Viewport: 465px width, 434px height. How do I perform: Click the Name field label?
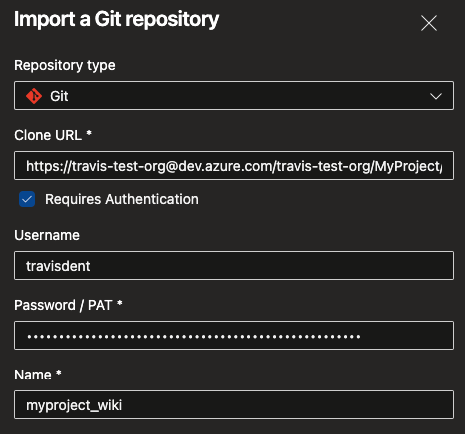(x=33, y=375)
